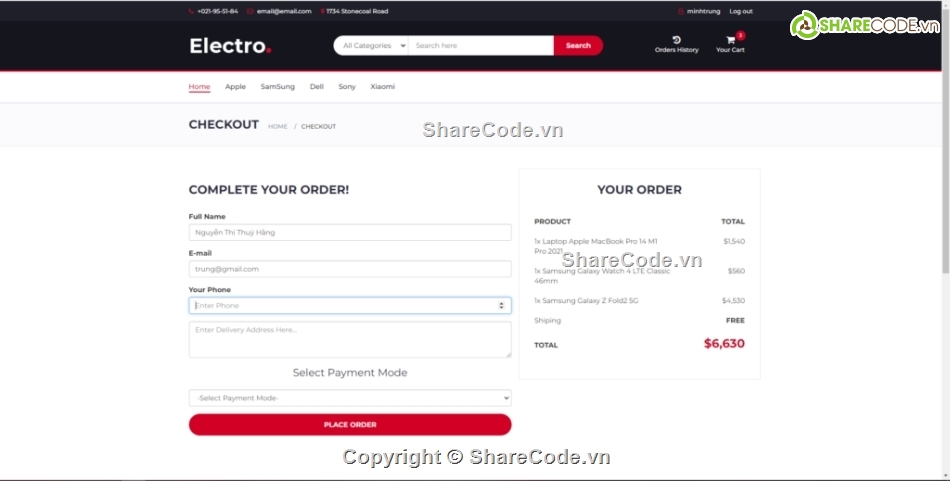Open the Xiaomi category
Image resolution: width=950 pixels, height=481 pixels.
[x=383, y=87]
